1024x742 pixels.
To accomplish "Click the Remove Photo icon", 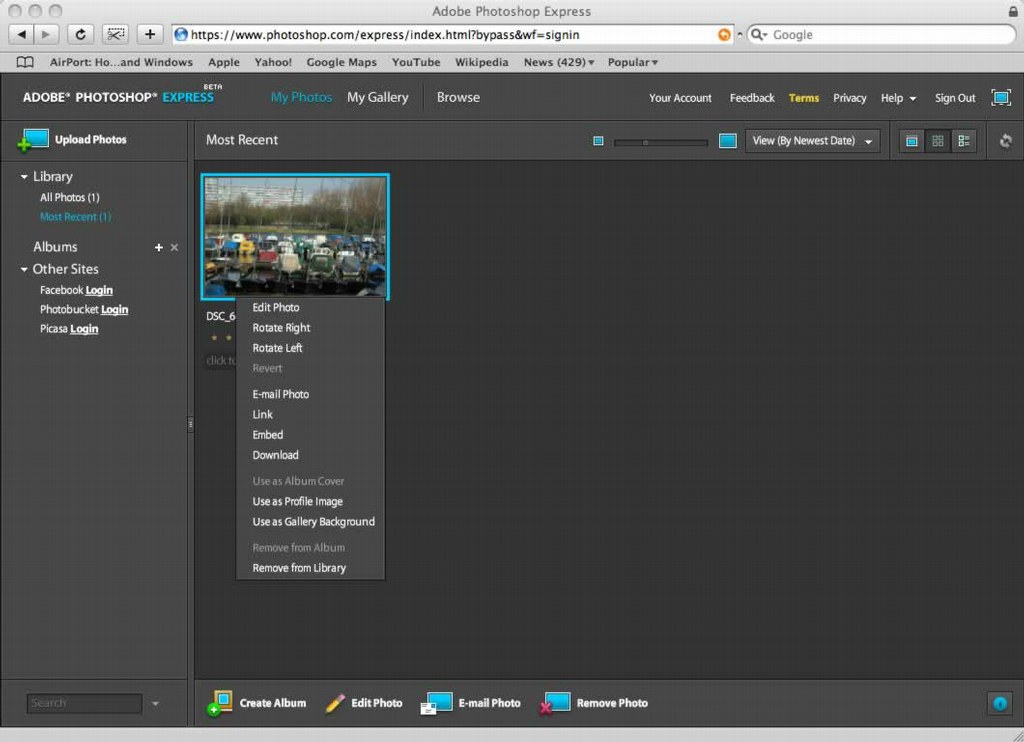I will pos(555,703).
